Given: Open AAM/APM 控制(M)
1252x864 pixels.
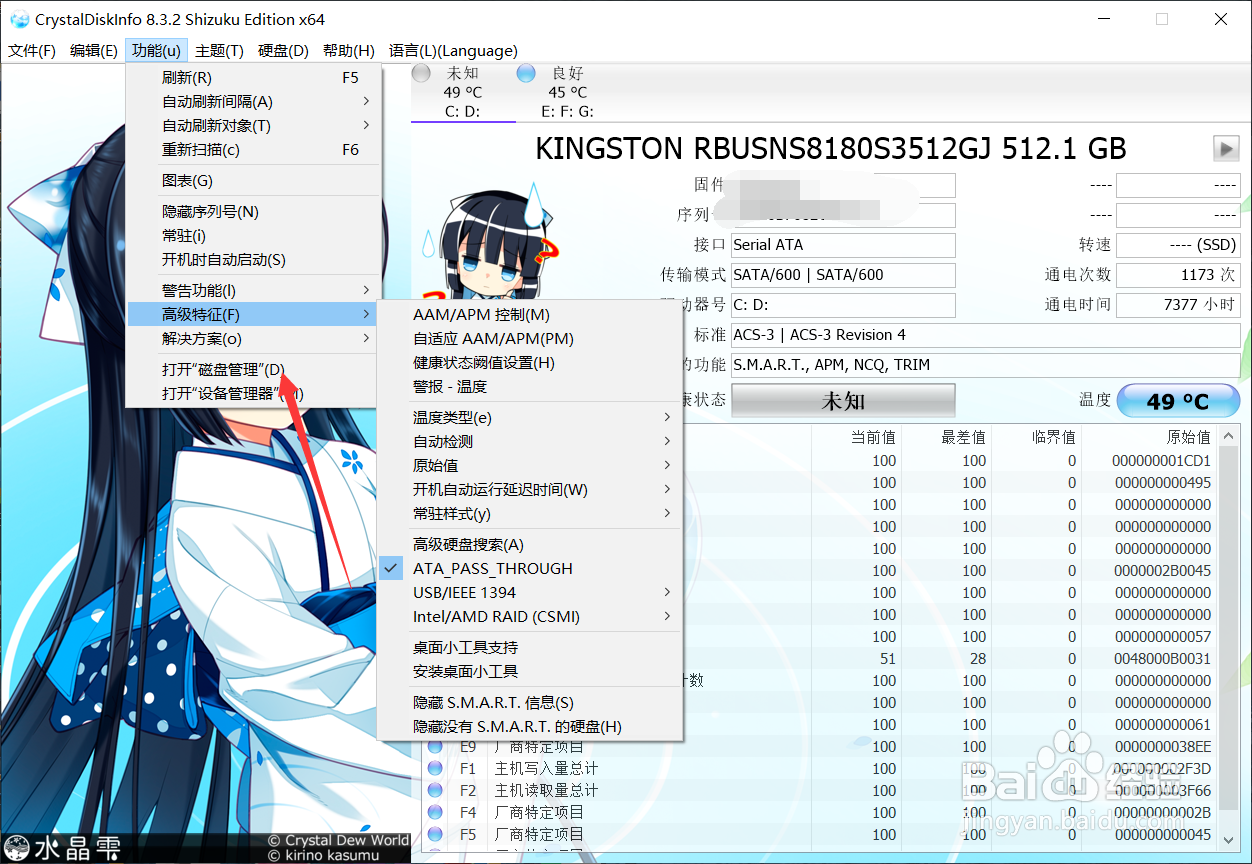Looking at the screenshot, I should coord(529,315).
